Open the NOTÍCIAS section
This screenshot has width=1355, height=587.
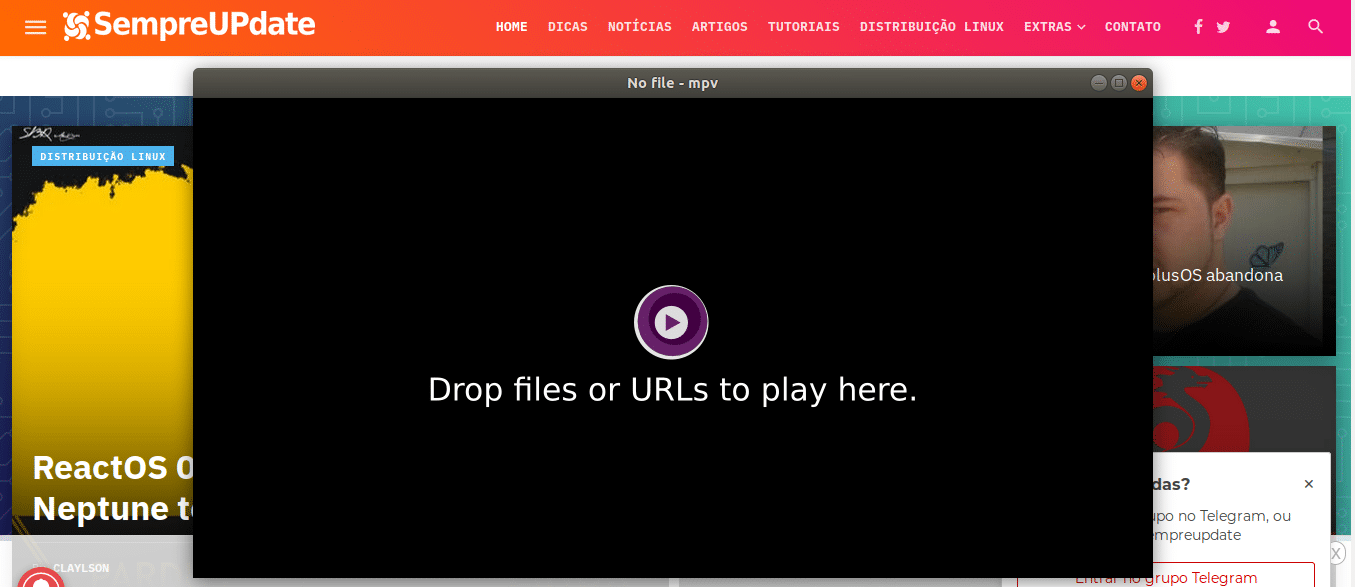click(x=640, y=27)
